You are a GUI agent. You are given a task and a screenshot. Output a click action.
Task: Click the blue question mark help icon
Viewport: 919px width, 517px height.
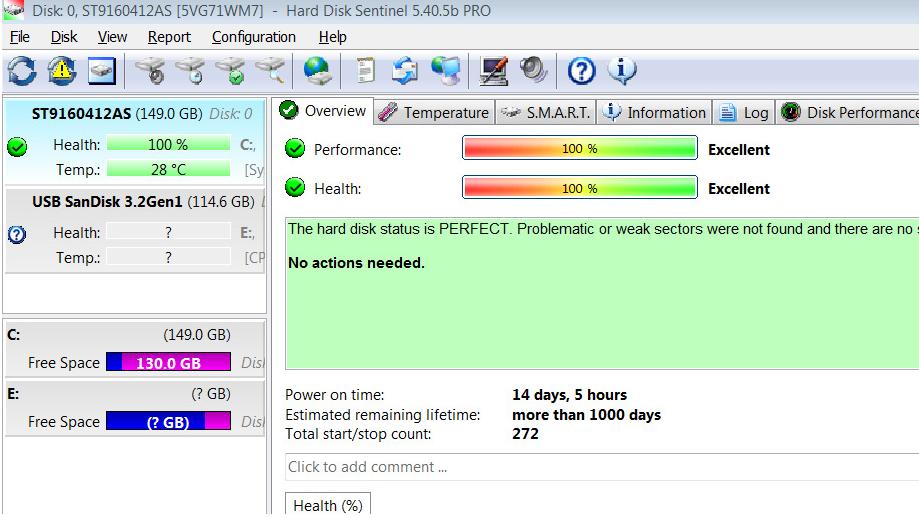pos(581,71)
